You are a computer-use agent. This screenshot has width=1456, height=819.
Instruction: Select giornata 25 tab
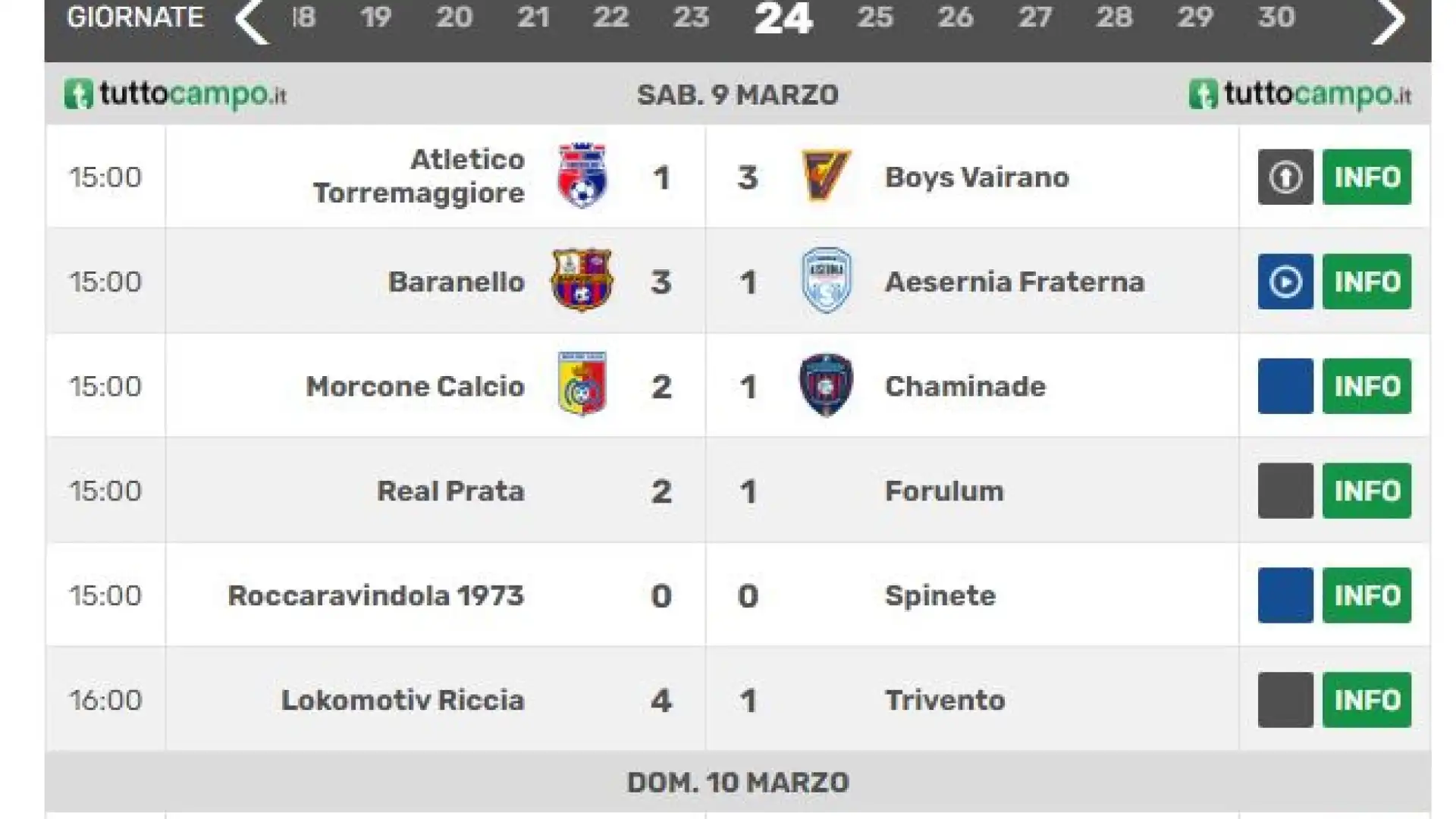[874, 17]
